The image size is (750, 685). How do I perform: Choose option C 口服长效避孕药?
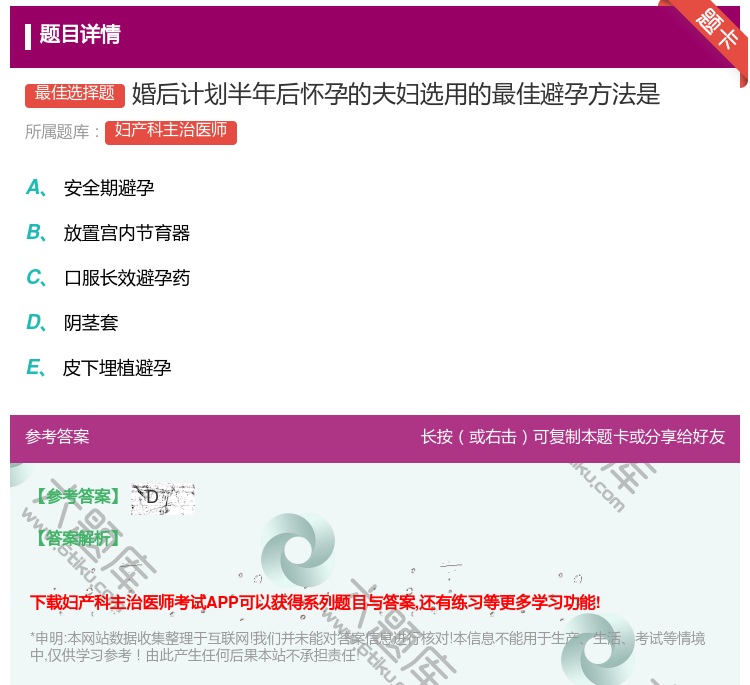108,278
